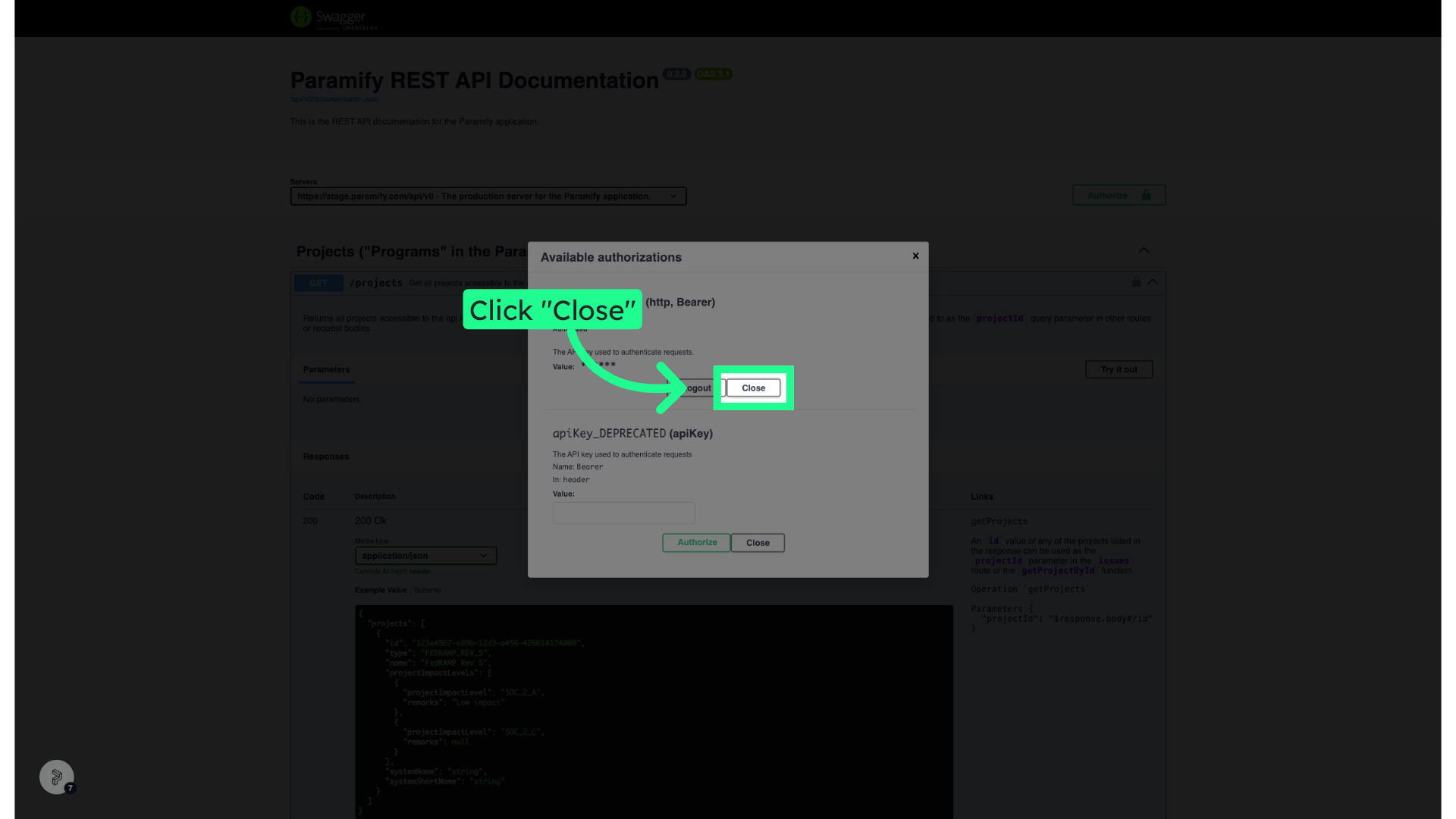Select the Parameters tab
The width and height of the screenshot is (1456, 819).
326,370
